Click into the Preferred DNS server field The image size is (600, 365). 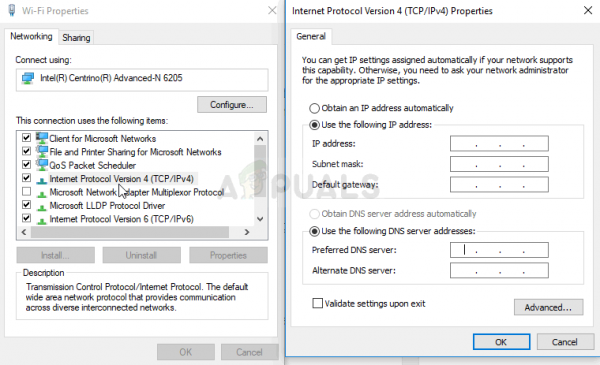[x=499, y=250]
